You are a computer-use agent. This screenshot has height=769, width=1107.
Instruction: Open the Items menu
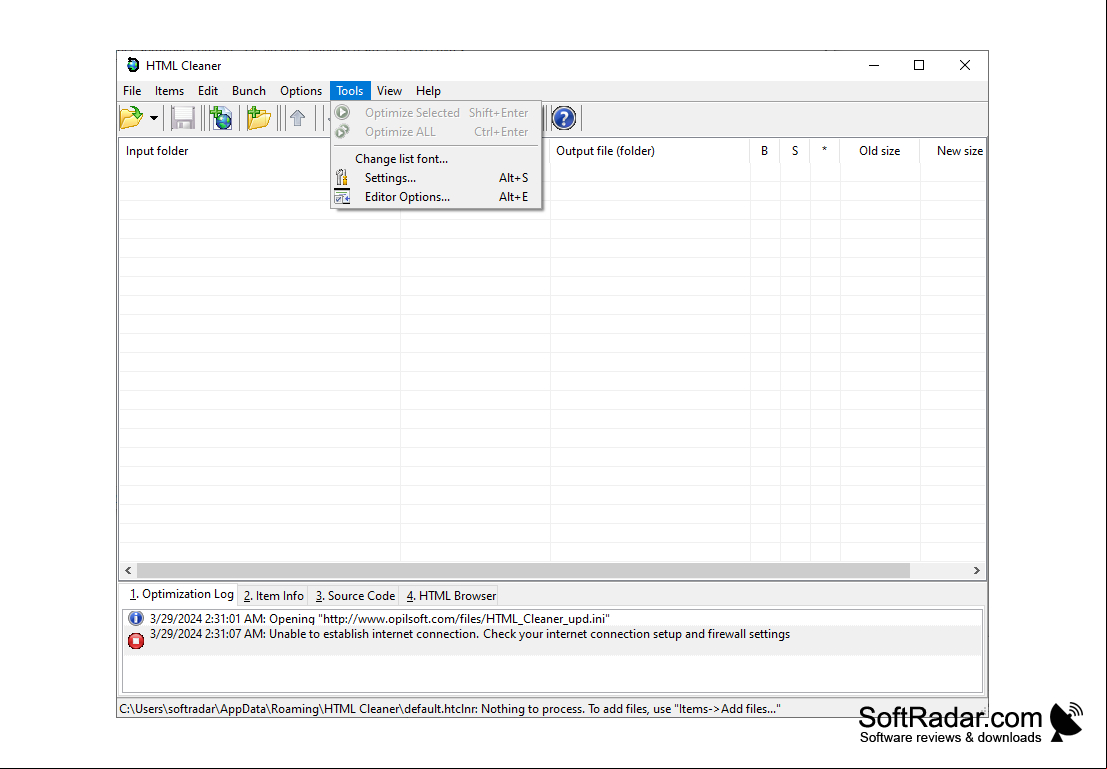[169, 90]
